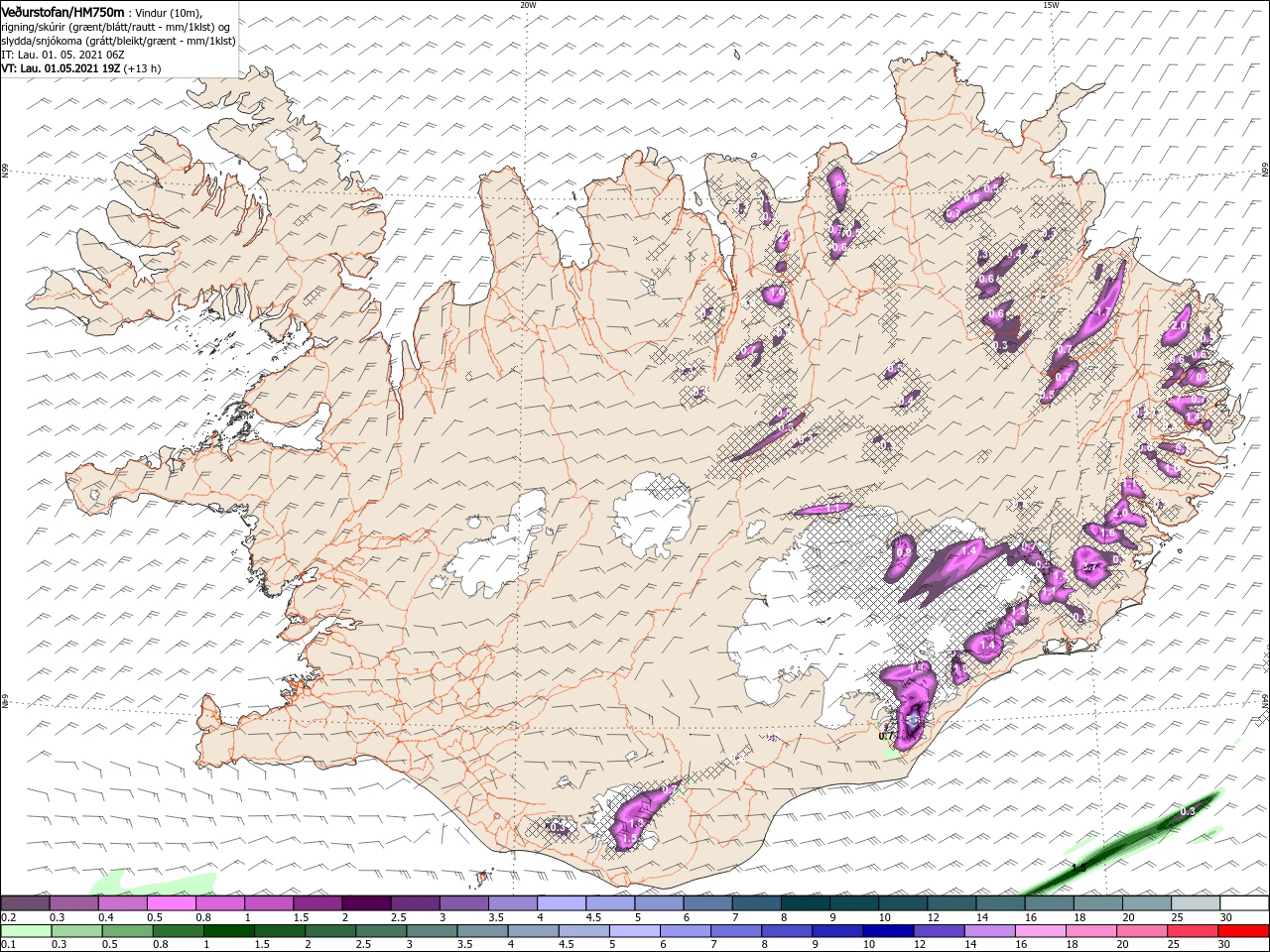The height and width of the screenshot is (952, 1270).
Task: Pick the pale green lower swatch labeled 0.1
Action: pos(26,931)
